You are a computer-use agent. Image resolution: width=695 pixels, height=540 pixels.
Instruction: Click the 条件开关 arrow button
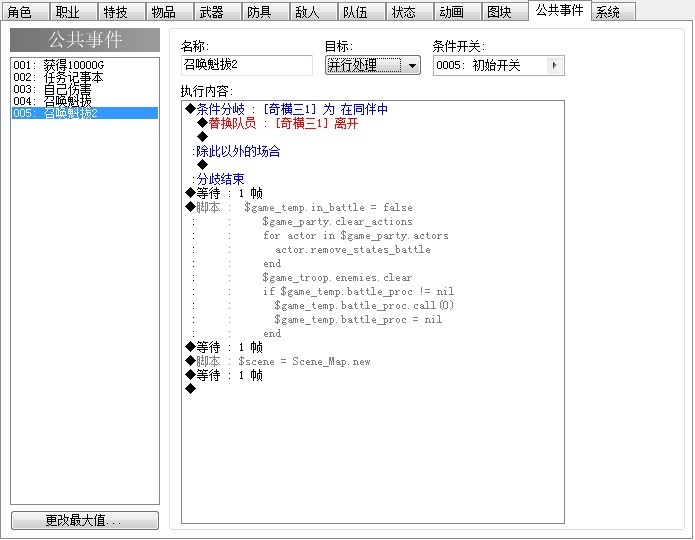point(554,65)
